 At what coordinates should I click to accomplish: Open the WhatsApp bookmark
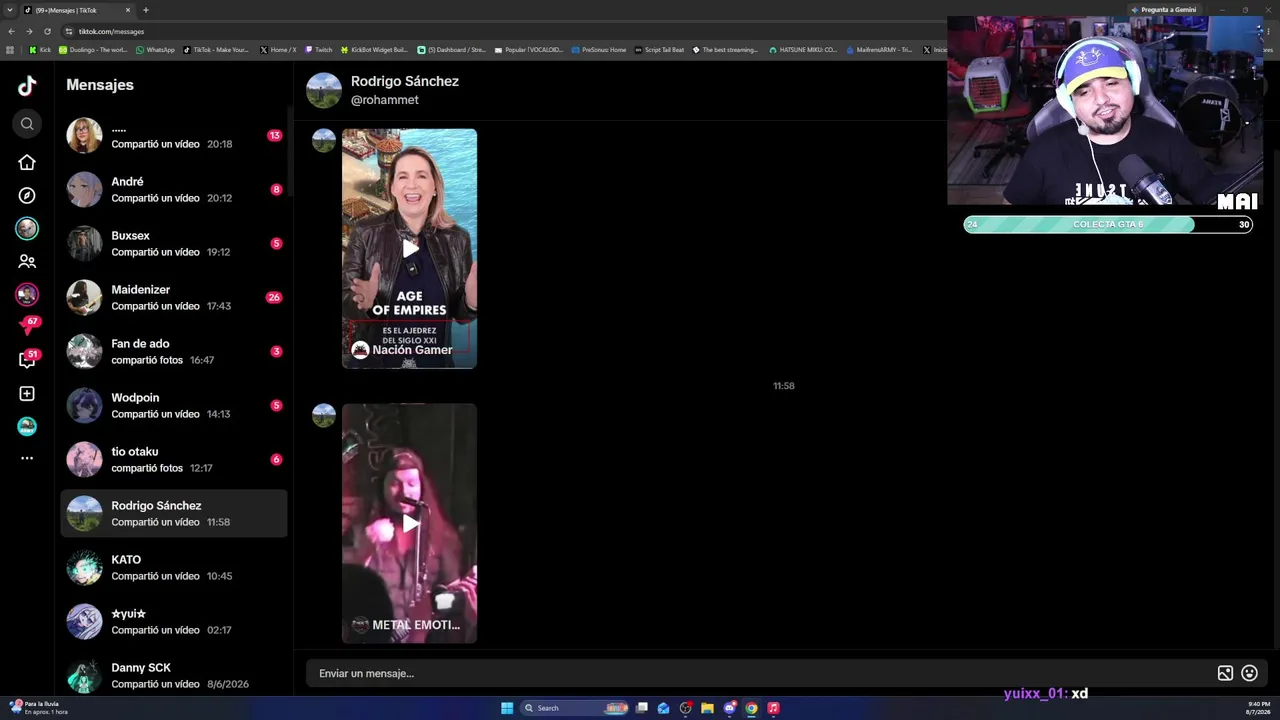(155, 49)
